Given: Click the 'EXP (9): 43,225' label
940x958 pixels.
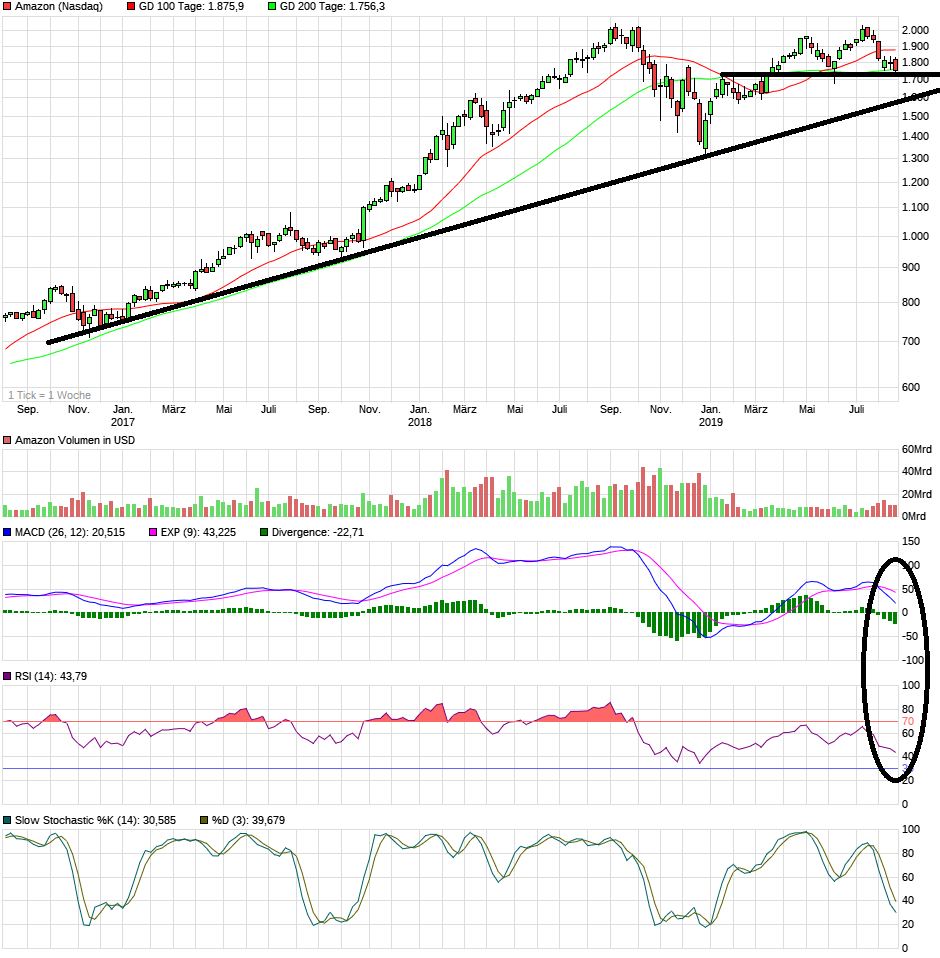Looking at the screenshot, I should (x=198, y=532).
